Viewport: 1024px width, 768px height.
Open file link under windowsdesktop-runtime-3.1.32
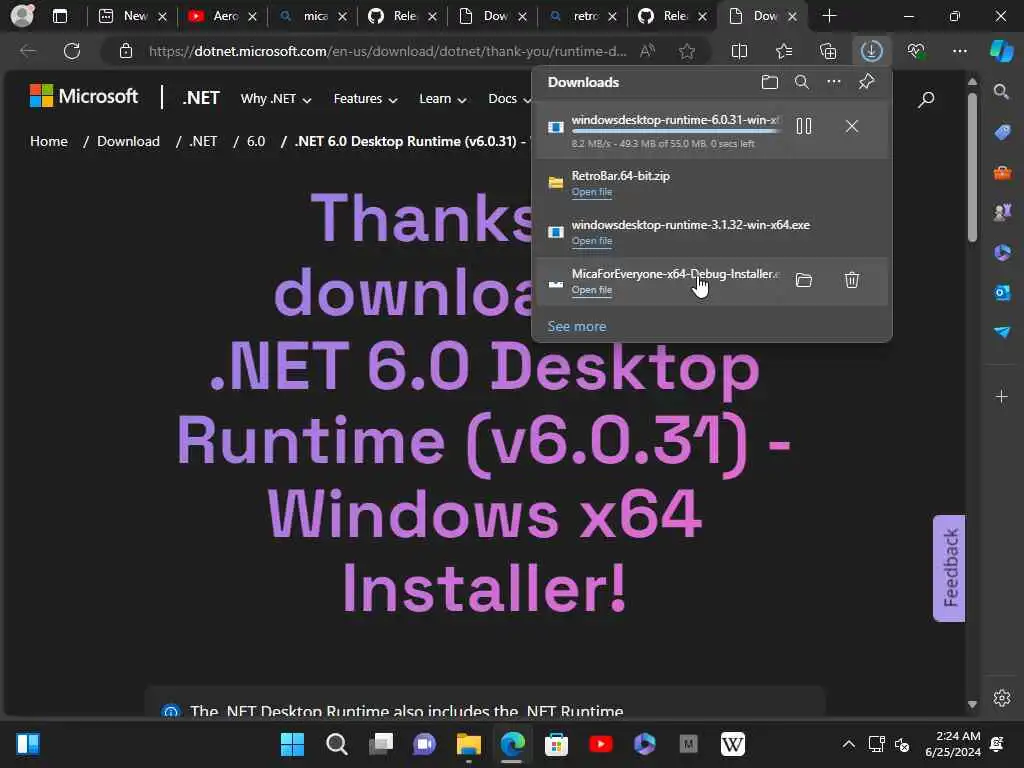[x=592, y=241]
